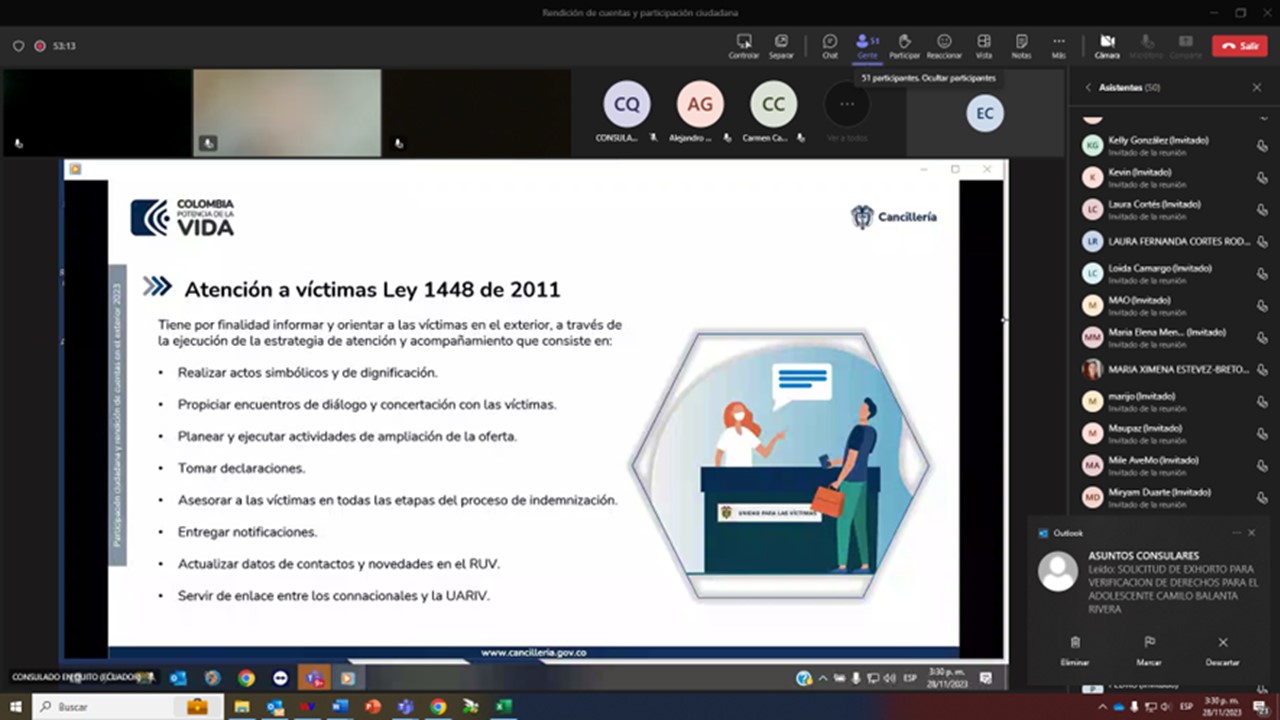The width and height of the screenshot is (1280, 720).
Task: Open Outlook notification options (three dots)
Action: (1236, 533)
